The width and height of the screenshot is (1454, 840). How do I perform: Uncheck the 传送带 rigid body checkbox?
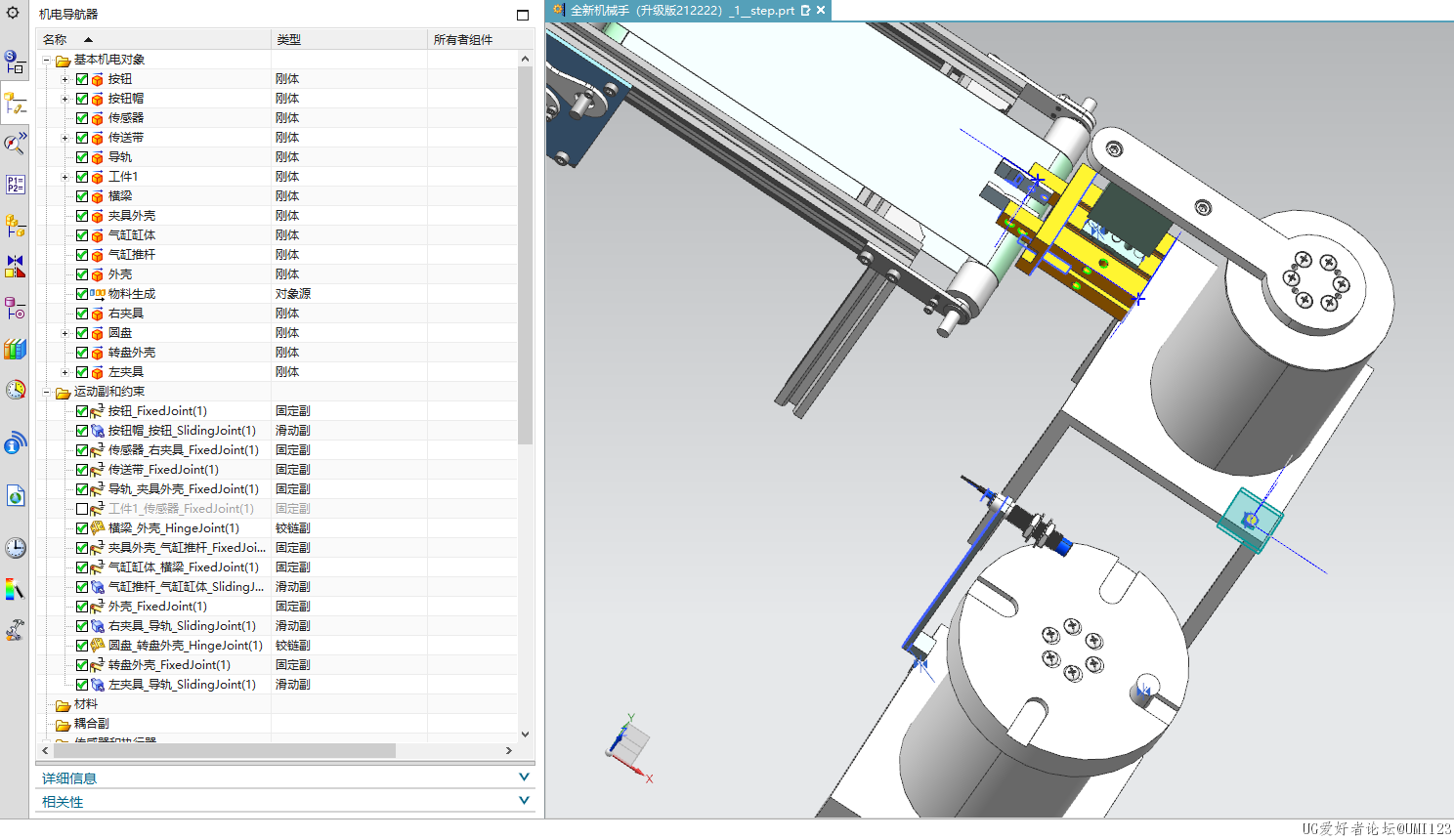[82, 138]
